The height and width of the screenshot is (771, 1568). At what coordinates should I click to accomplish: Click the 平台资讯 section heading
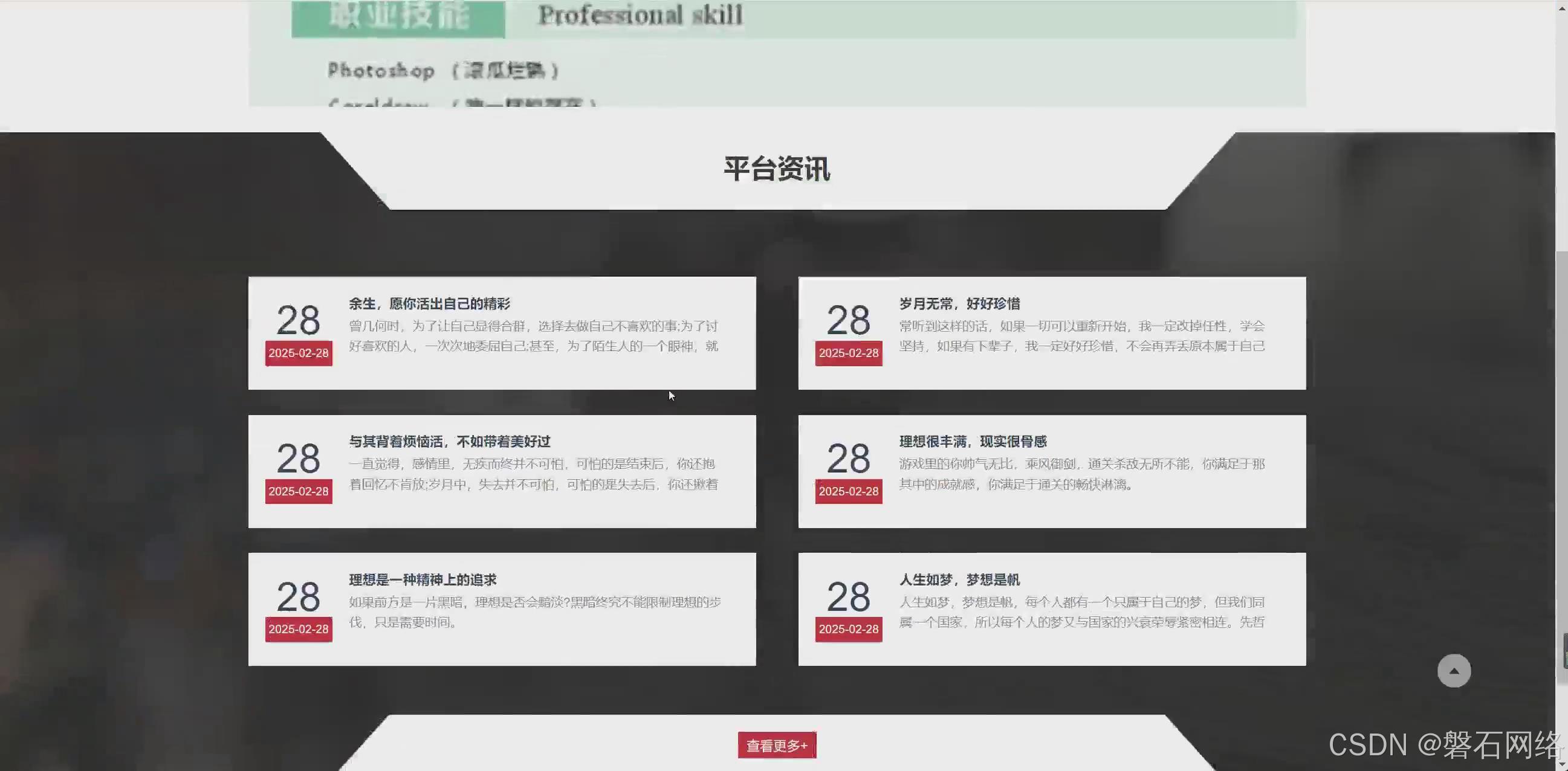pos(777,170)
